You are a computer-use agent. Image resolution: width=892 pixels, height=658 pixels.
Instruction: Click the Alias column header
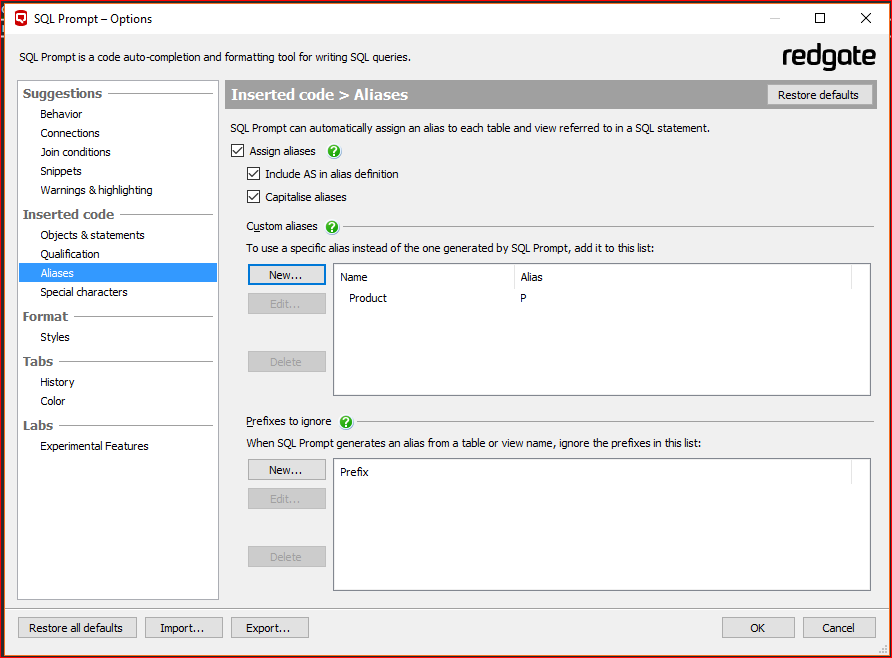tap(532, 277)
